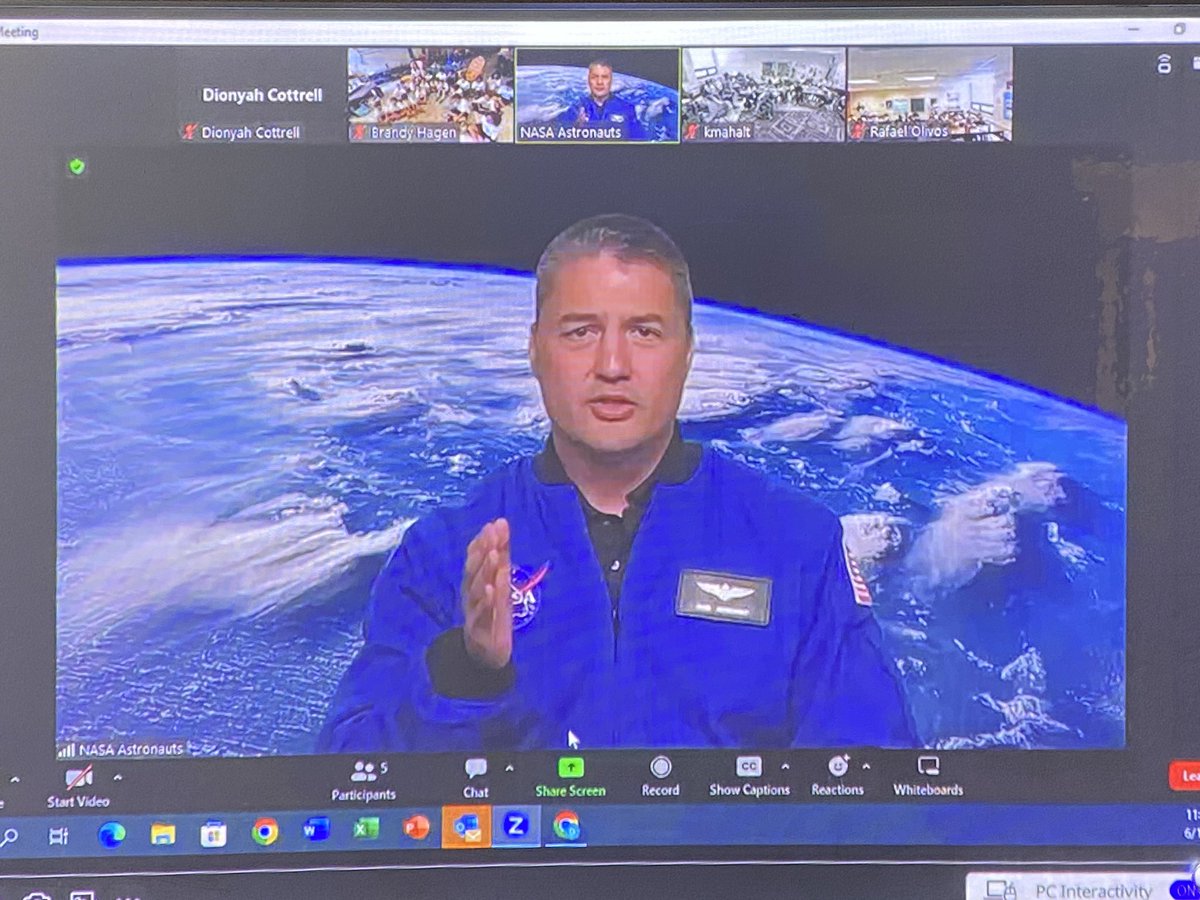Restore the Zoom meeting window size
Viewport: 1200px width, 900px height.
(x=1179, y=29)
